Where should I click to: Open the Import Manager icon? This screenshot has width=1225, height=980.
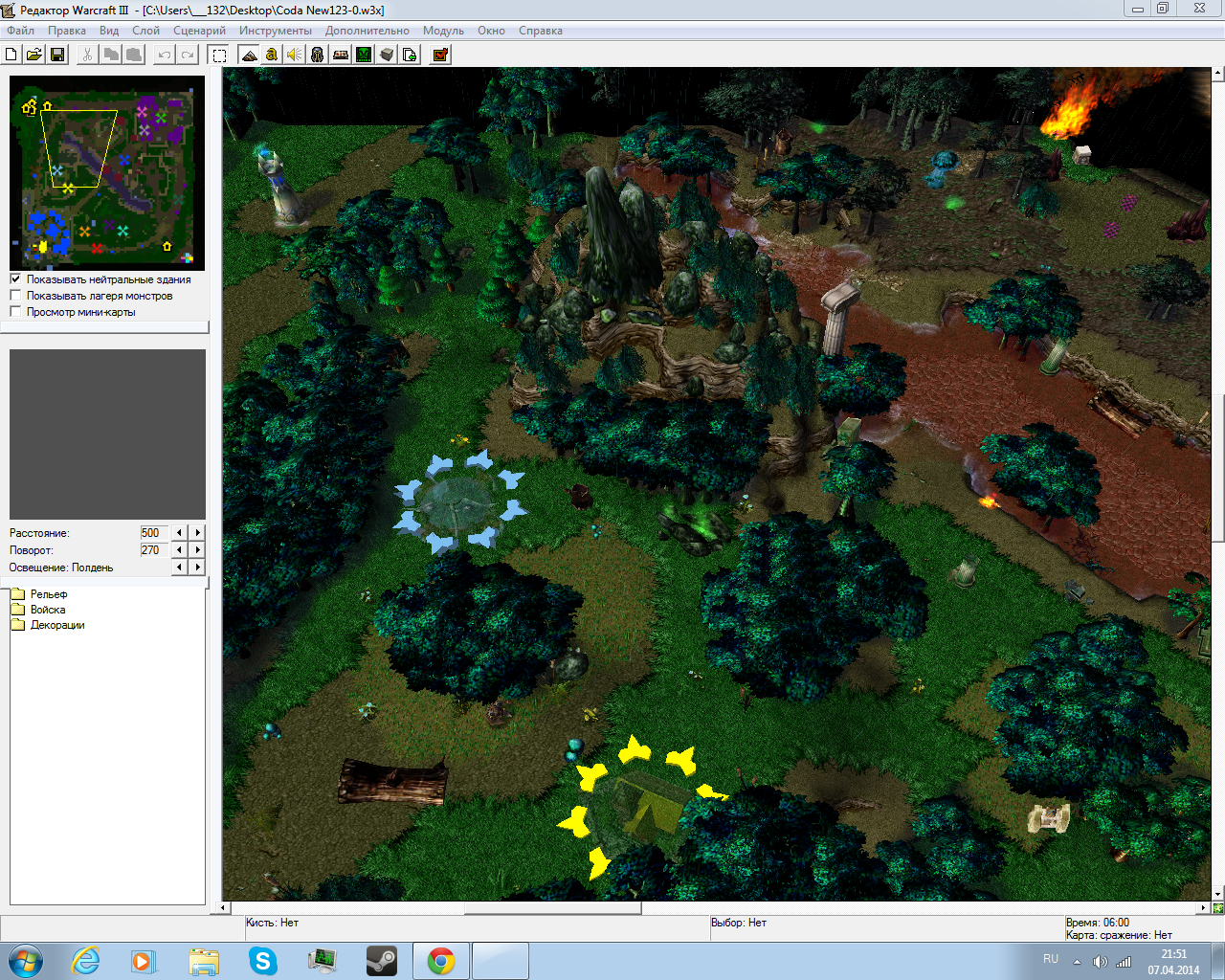pos(410,55)
